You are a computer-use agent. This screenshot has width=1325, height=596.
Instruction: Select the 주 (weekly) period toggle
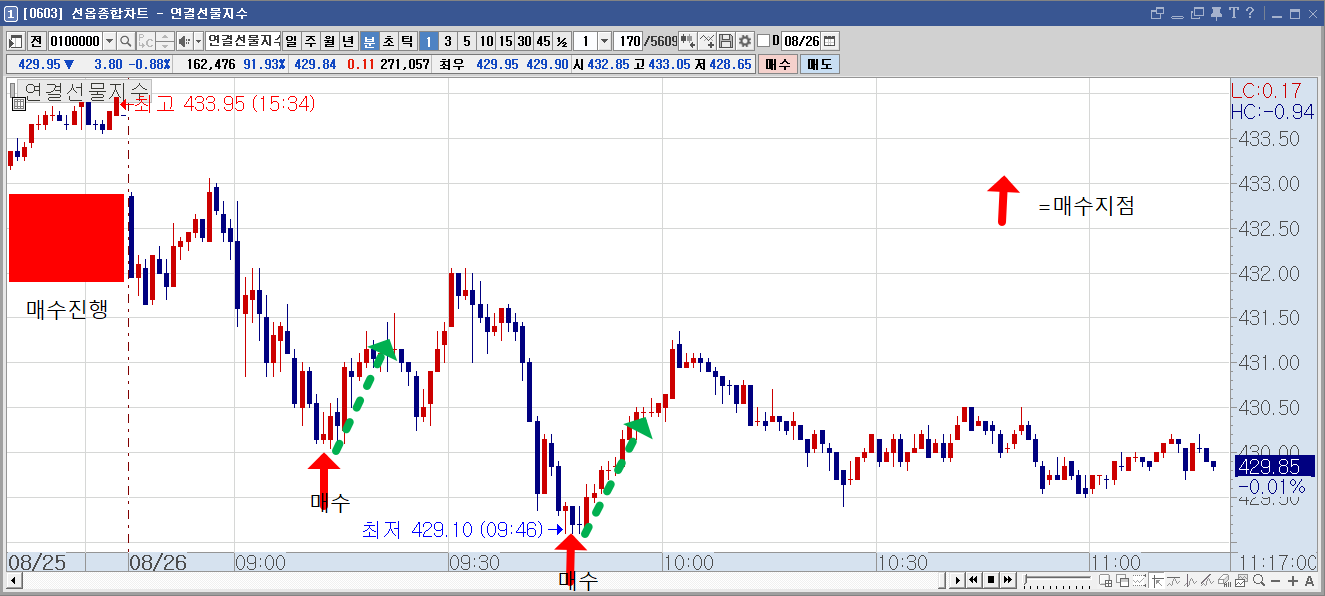[x=310, y=41]
